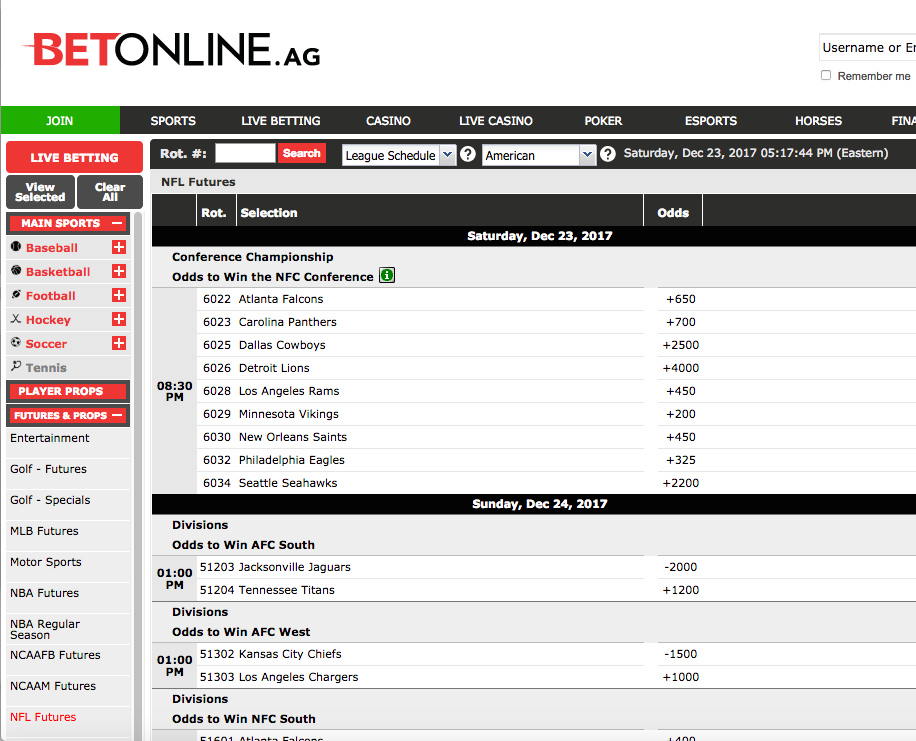Image resolution: width=916 pixels, height=741 pixels.
Task: Expand the Hockey section plus icon
Action: point(119,319)
